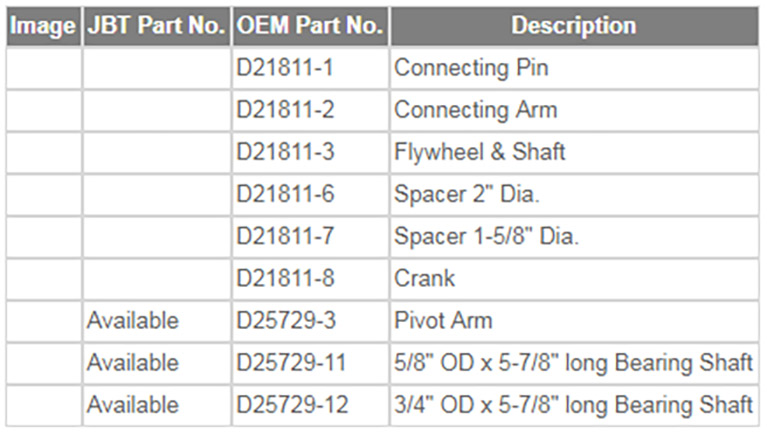767x434 pixels.
Task: Click the Description column header
Action: click(x=573, y=27)
